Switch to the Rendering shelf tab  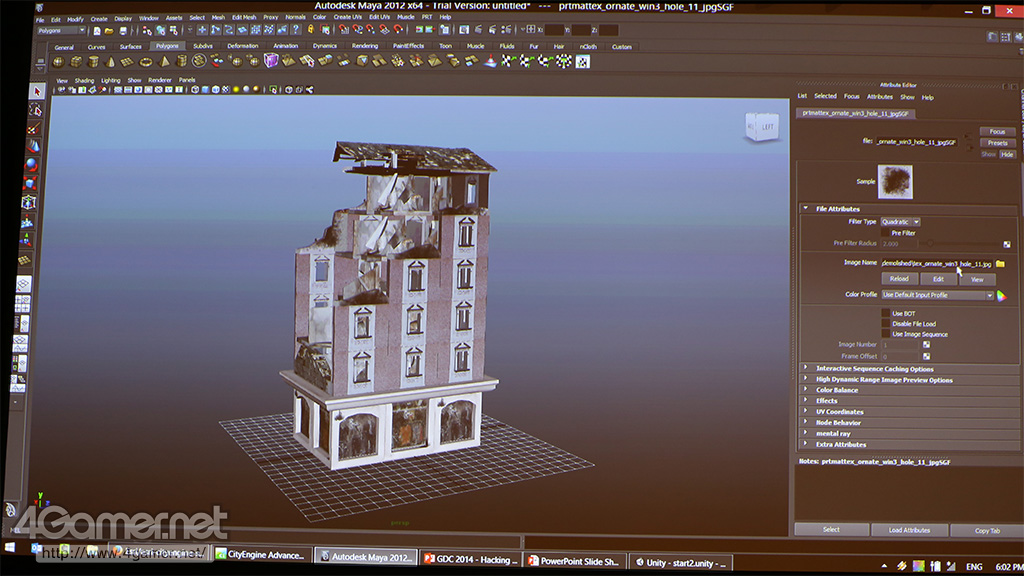tap(364, 46)
